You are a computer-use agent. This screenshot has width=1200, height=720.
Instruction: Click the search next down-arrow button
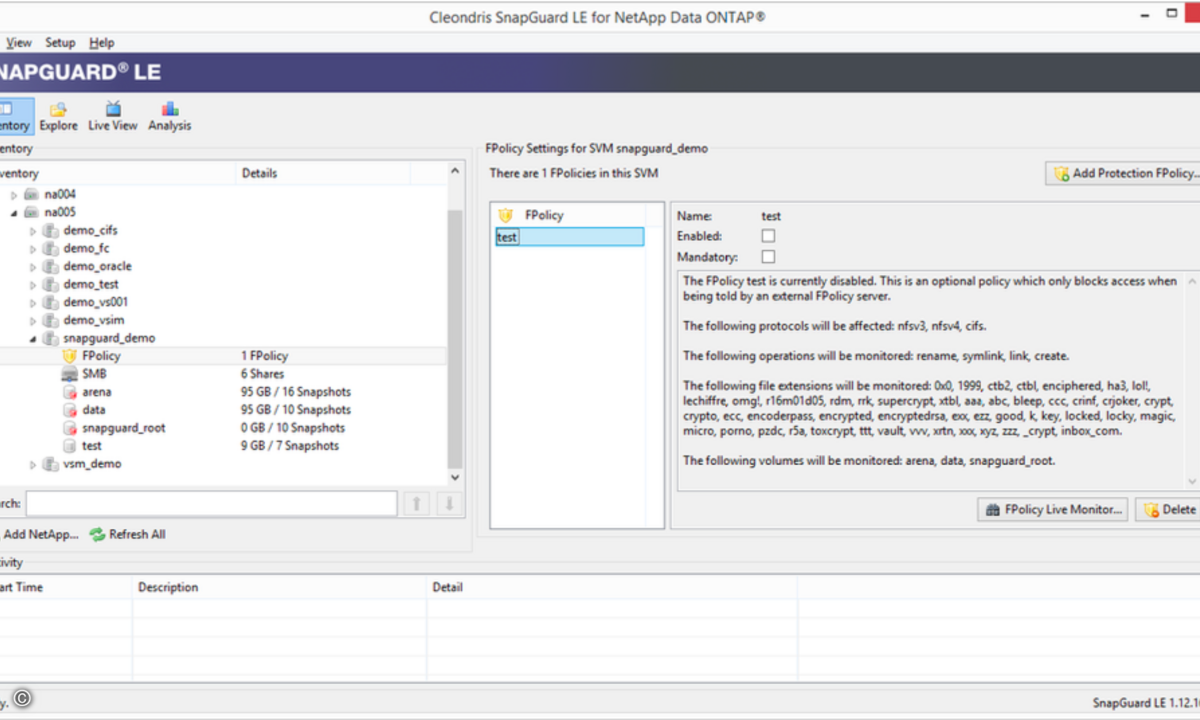[450, 504]
